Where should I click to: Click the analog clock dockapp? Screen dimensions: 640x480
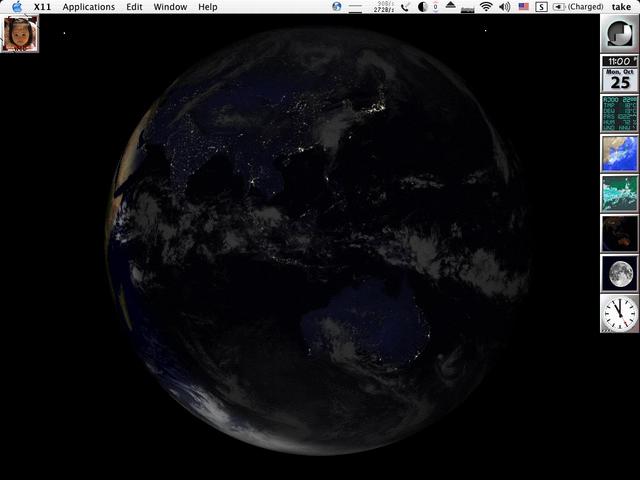619,313
